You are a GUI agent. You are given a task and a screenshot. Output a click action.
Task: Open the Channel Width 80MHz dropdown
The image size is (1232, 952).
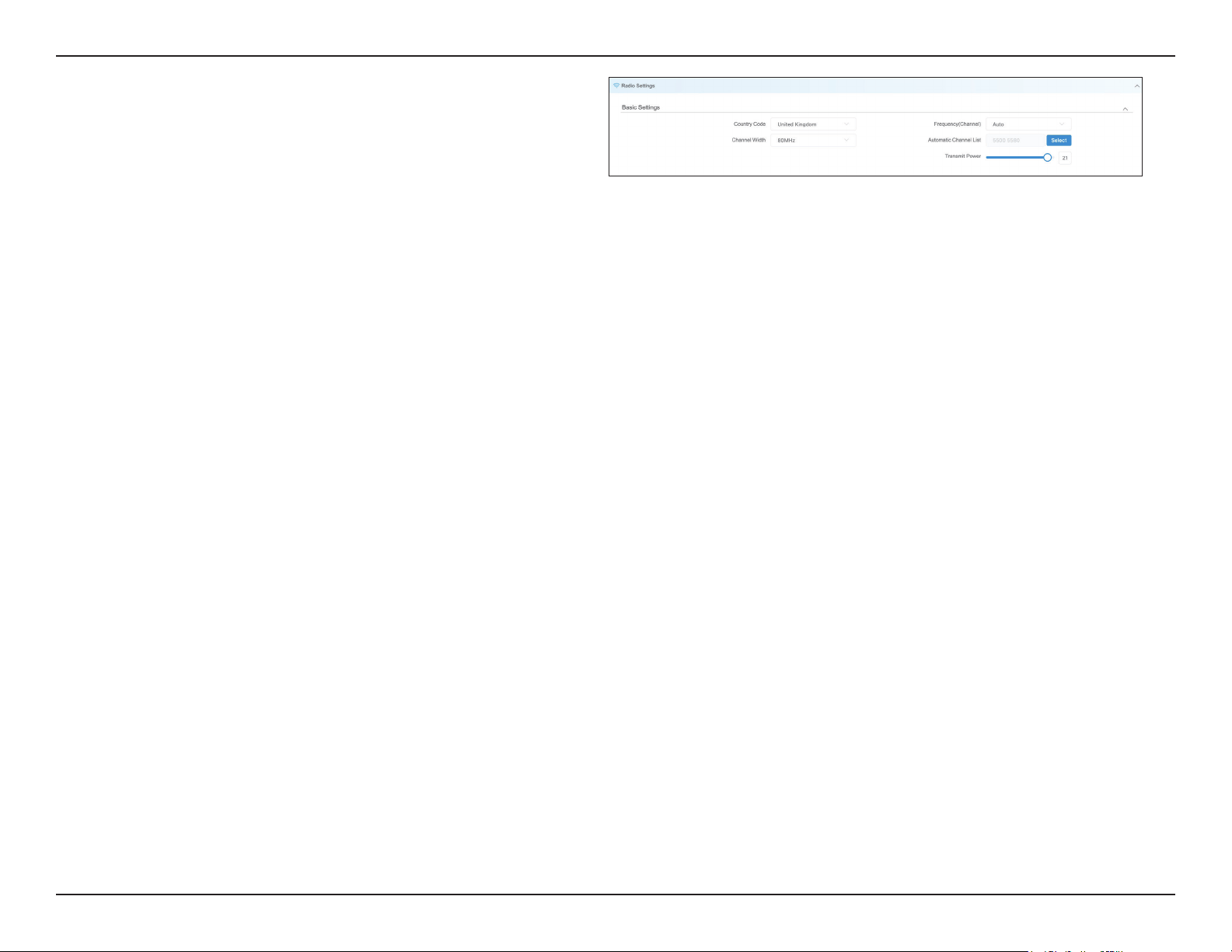click(x=813, y=141)
